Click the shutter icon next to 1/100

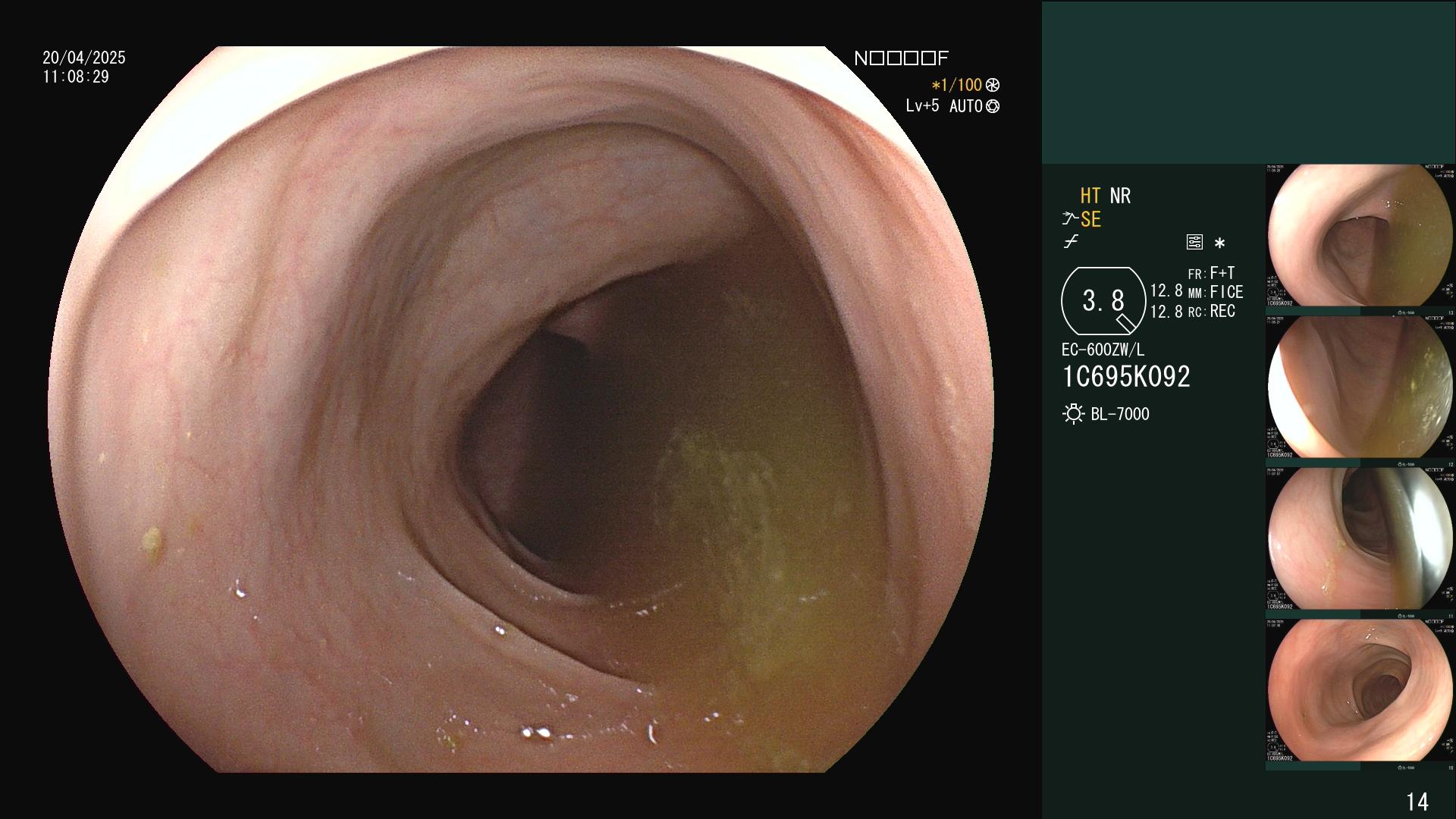993,85
